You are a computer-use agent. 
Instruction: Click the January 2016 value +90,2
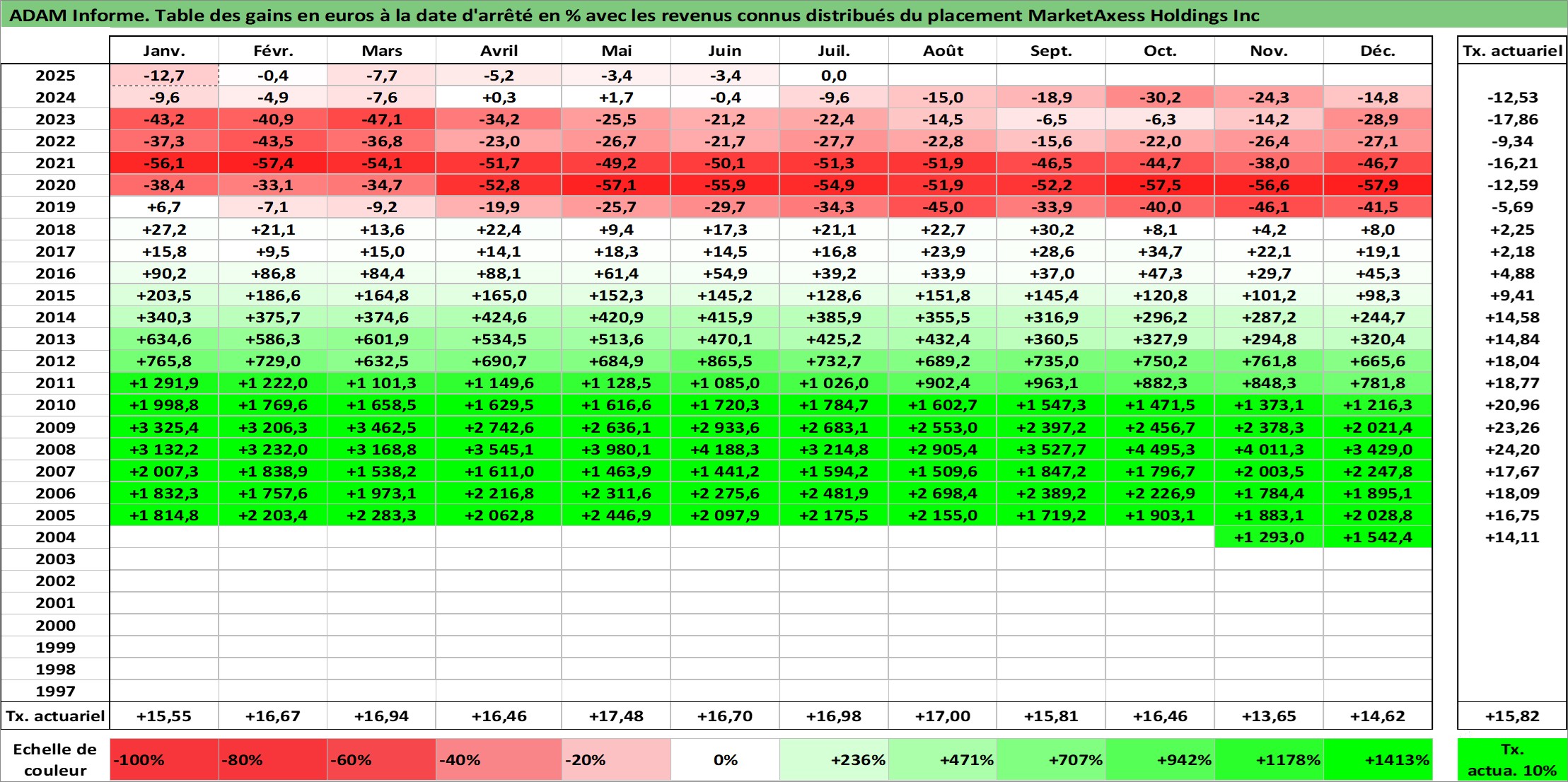164,274
